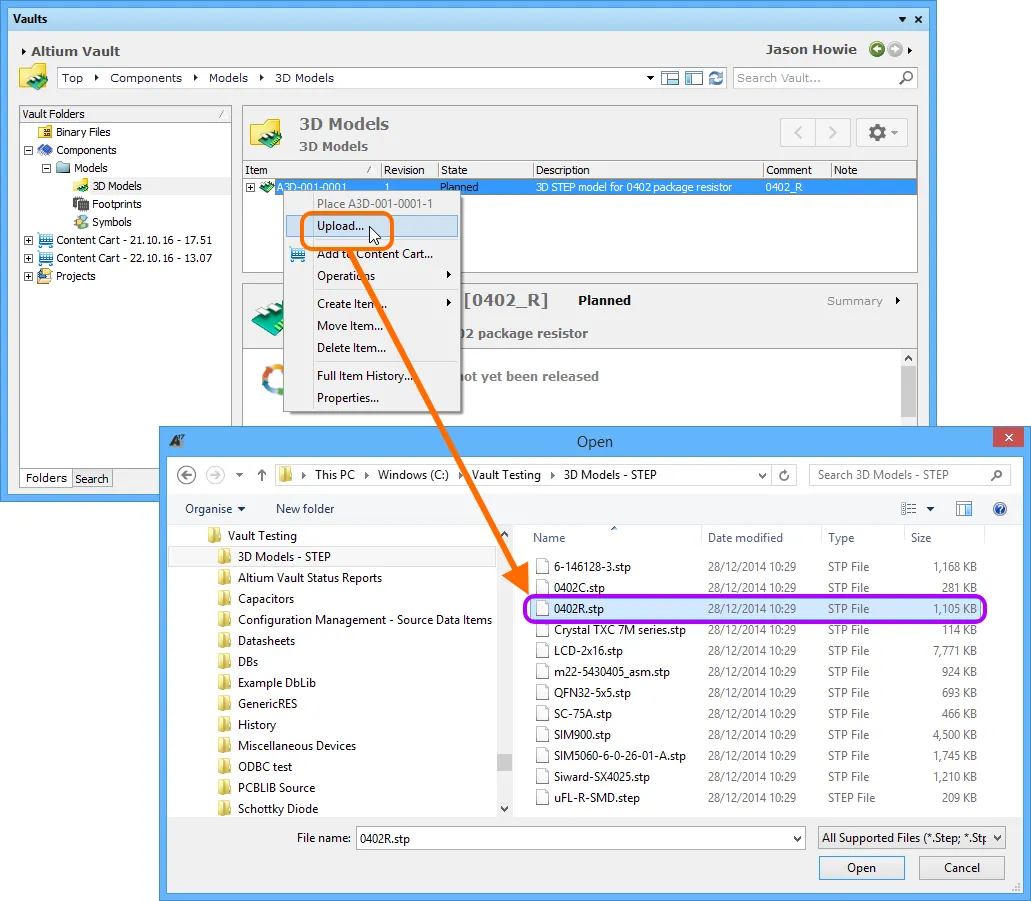
Task: Click the first layout view icon in Vaults toolbar
Action: click(x=670, y=78)
